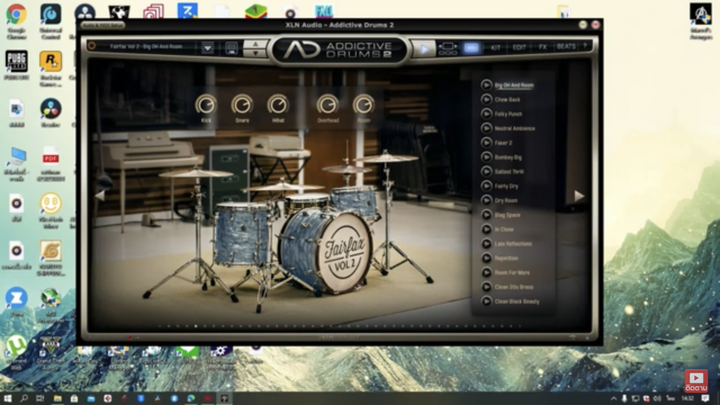Image resolution: width=720 pixels, height=405 pixels.
Task: Open taskbar search magnifier
Action: point(24,399)
